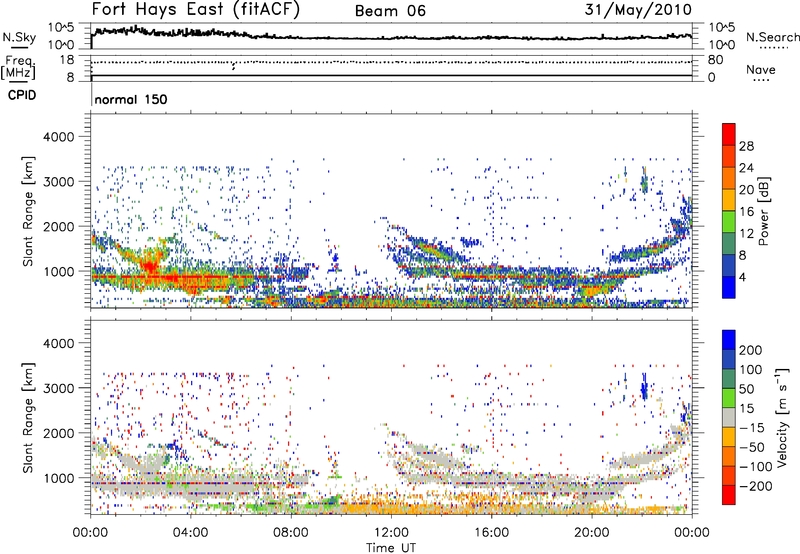
Task: Click the '3000' tick in the velocity panel
Action: 58,388
